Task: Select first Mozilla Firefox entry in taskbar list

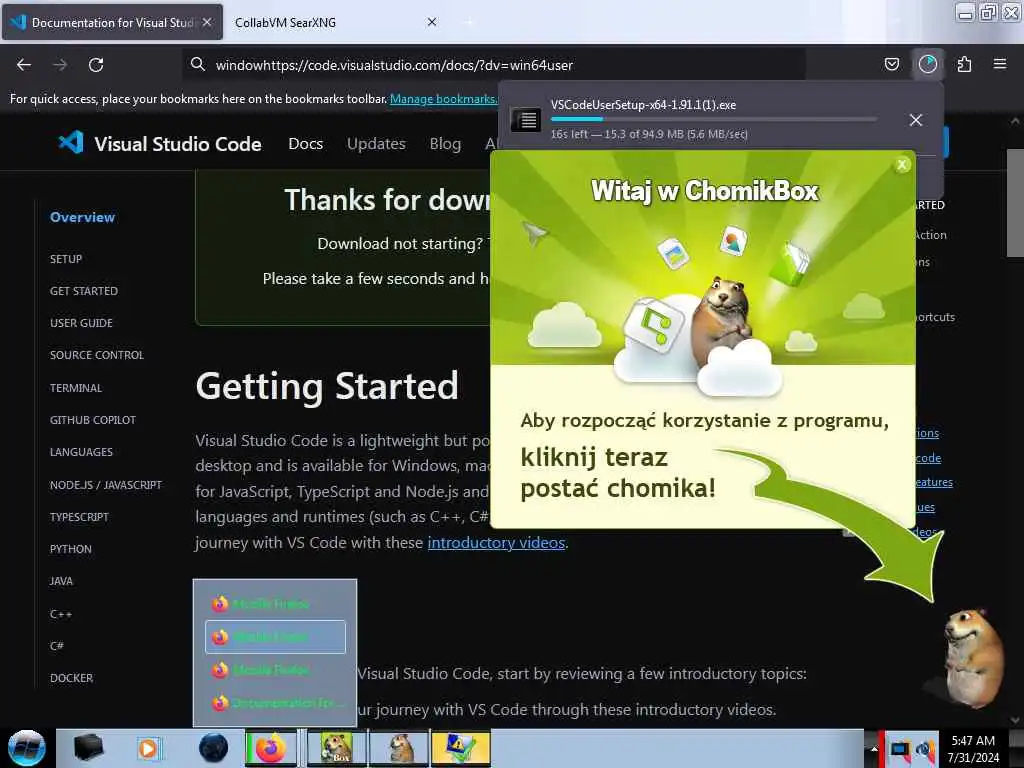Action: 275,603
